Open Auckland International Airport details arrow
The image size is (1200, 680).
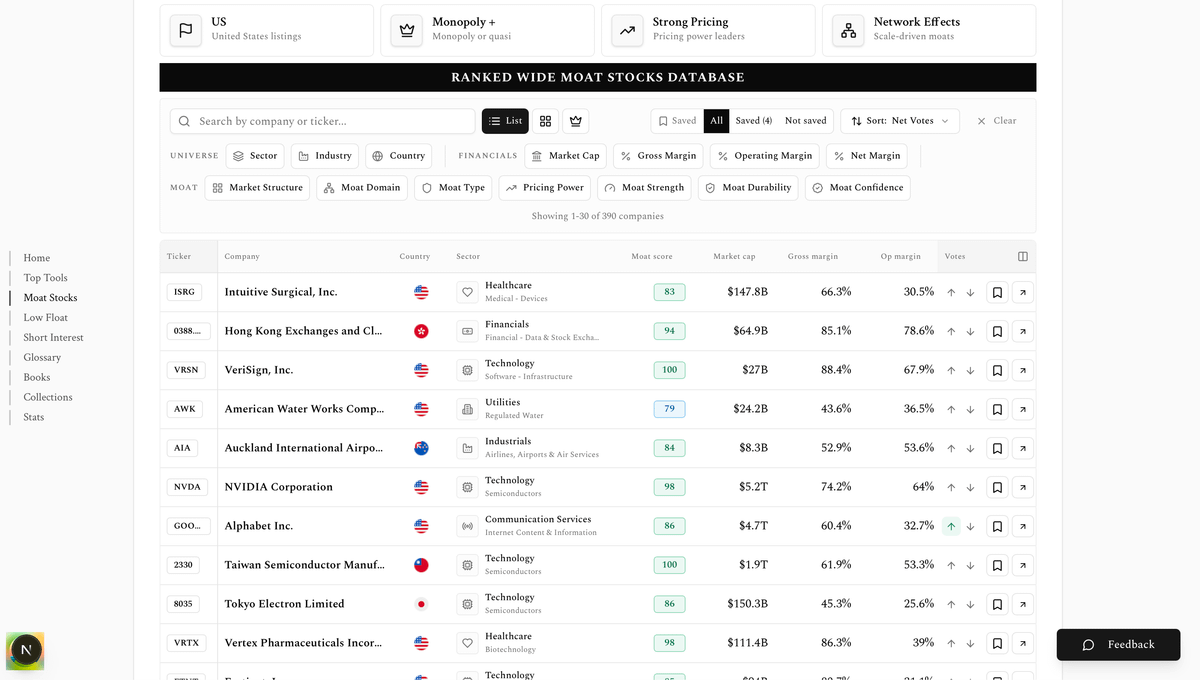coord(1023,448)
